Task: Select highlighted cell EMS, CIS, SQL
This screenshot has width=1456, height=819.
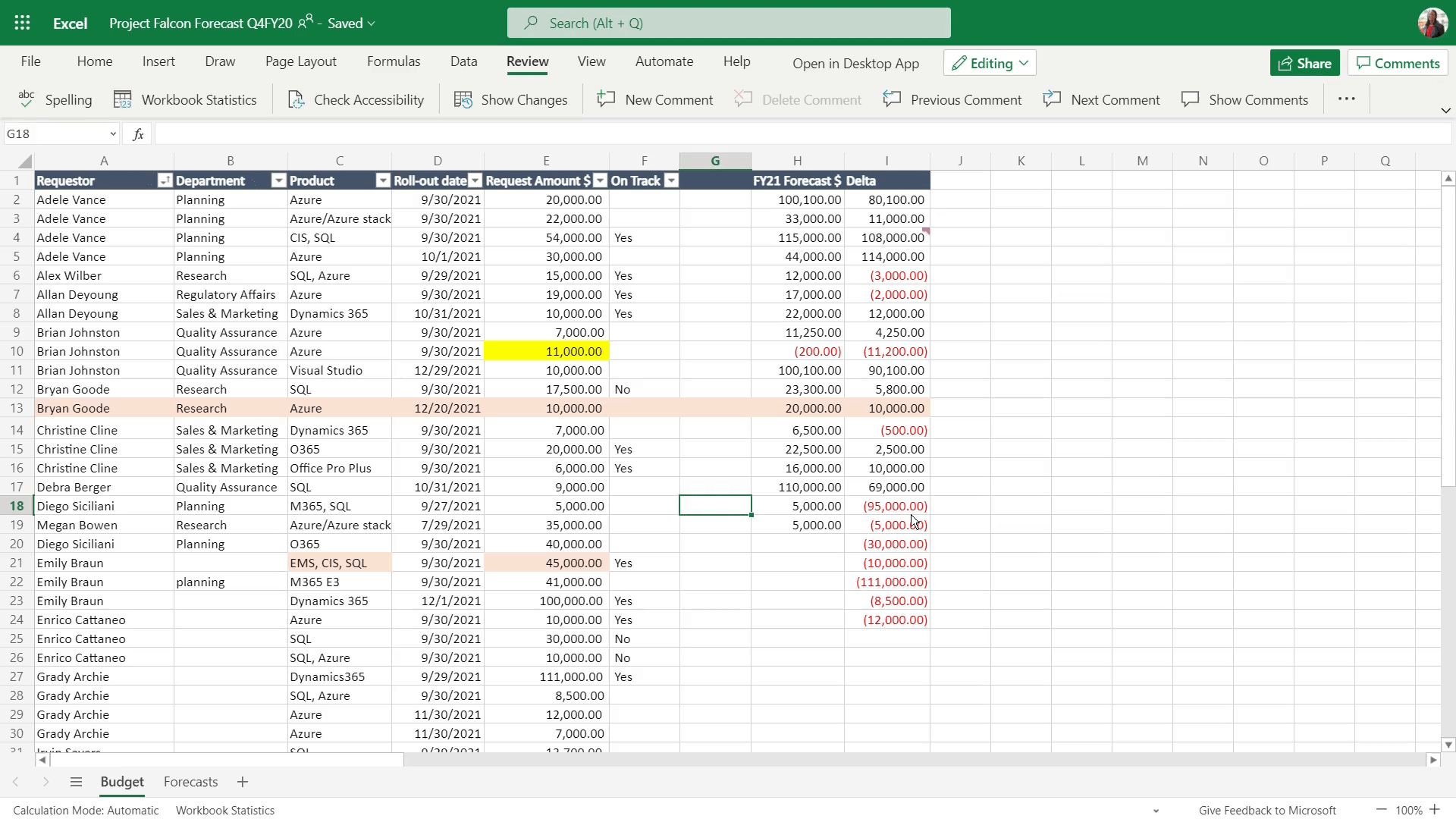Action: click(340, 563)
